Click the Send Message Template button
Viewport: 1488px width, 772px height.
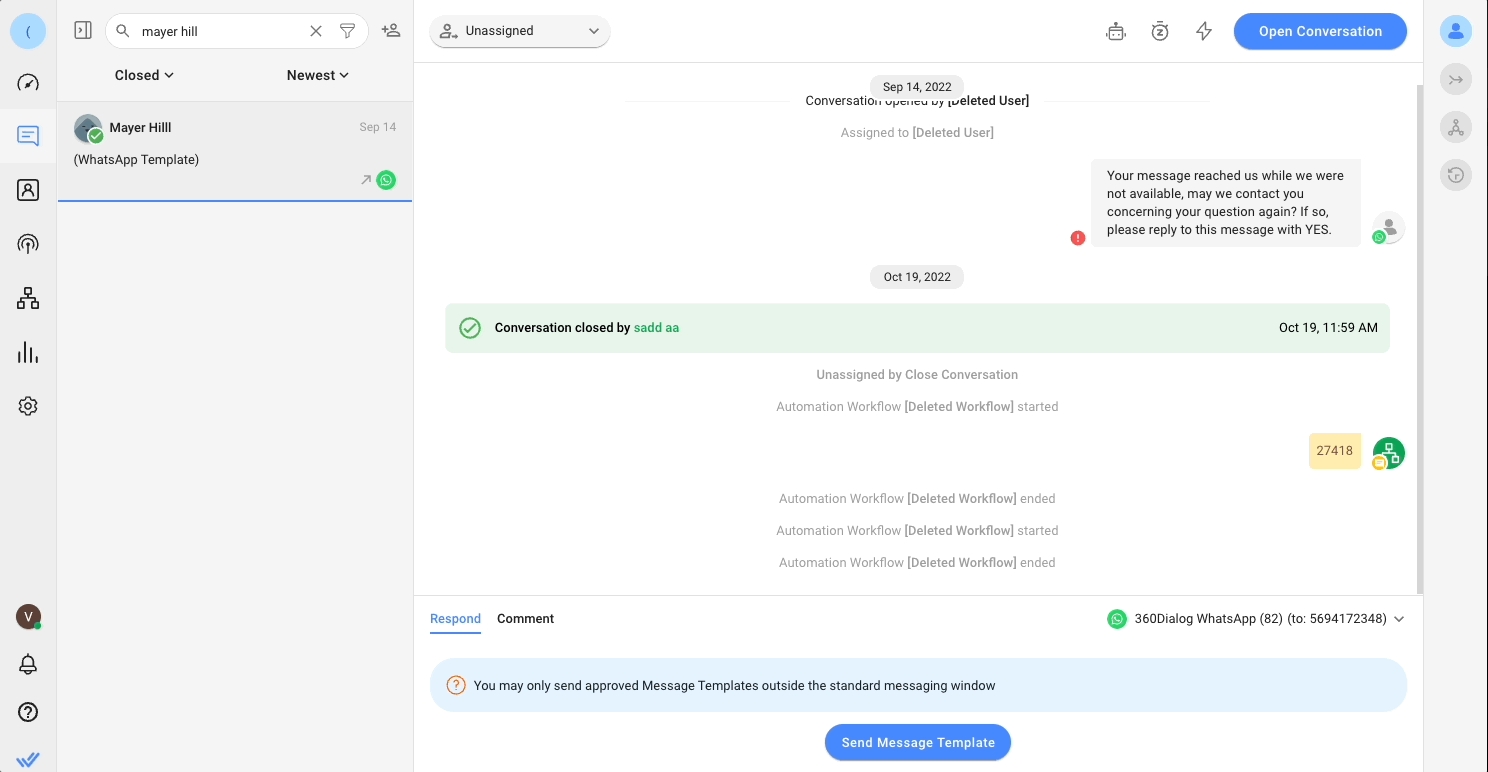918,742
